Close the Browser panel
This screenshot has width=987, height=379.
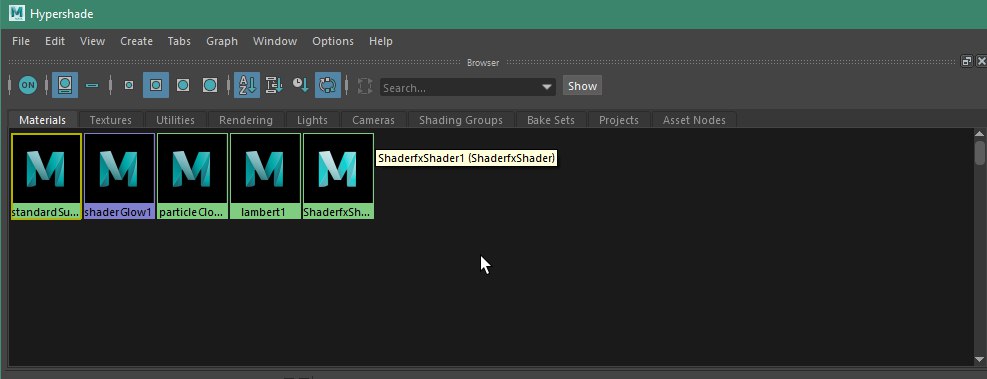coord(981,61)
